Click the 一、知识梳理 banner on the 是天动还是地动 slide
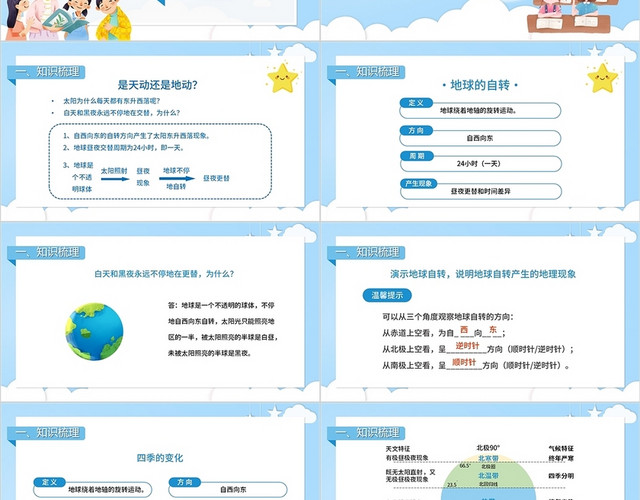640x500 pixels. point(46,72)
